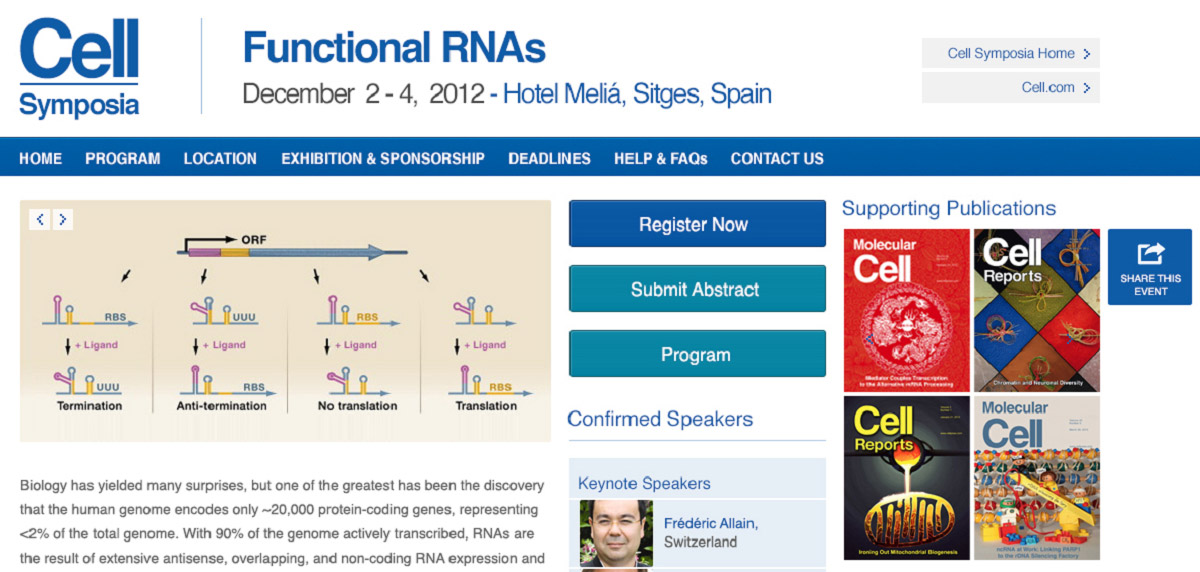Open the red Molecular Cell cover
Viewport: 1200px width, 572px height.
(906, 310)
